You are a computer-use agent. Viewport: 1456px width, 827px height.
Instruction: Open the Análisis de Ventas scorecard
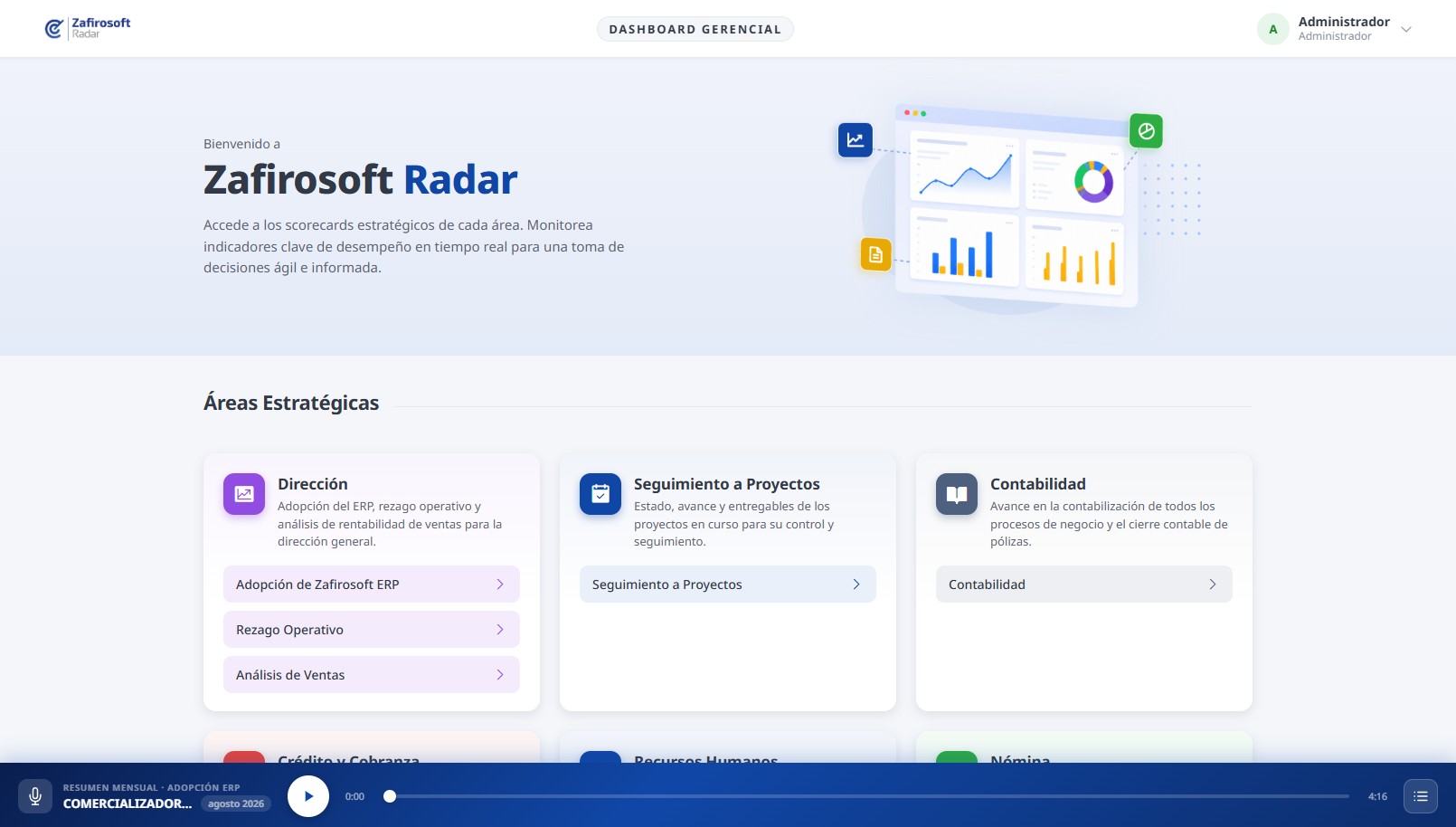pyautogui.click(x=372, y=675)
